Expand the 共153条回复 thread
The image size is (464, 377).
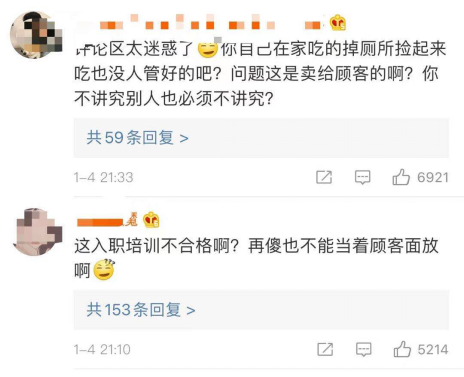141,310
